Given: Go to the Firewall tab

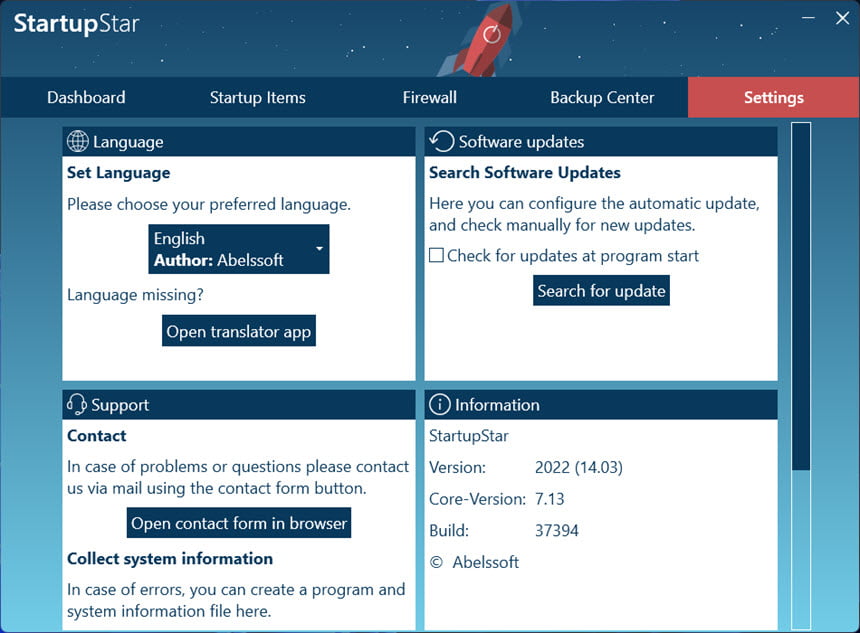Looking at the screenshot, I should coord(429,98).
